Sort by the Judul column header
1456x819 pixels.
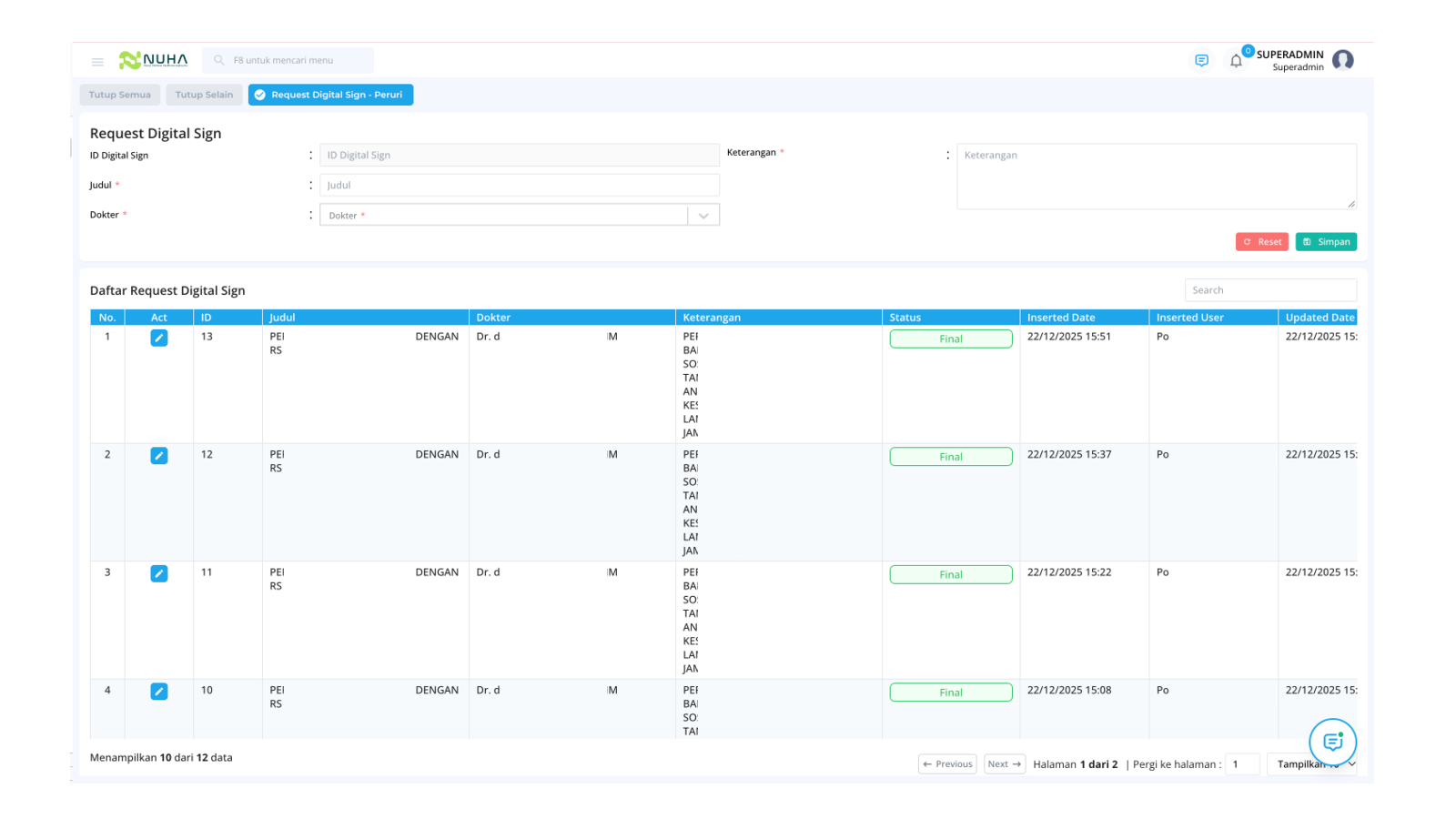[x=366, y=318]
